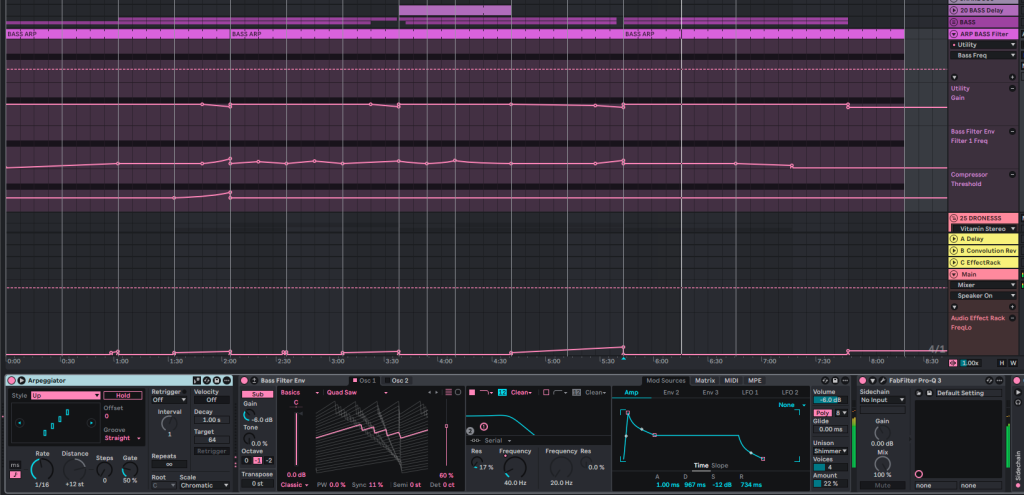
Task: Remove the Utility Gain automation lane (minus icon)
Action: [1012, 88]
